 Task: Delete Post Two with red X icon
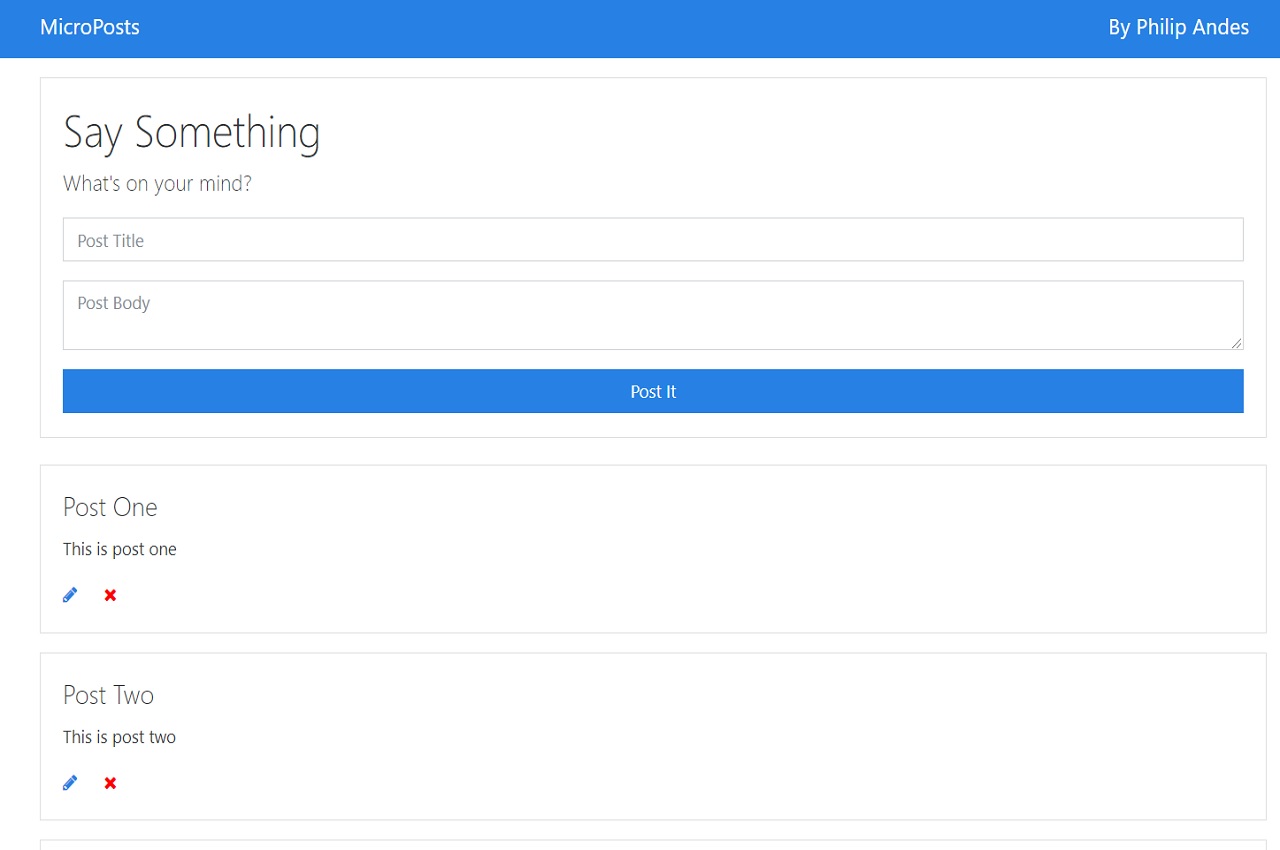pyautogui.click(x=110, y=783)
